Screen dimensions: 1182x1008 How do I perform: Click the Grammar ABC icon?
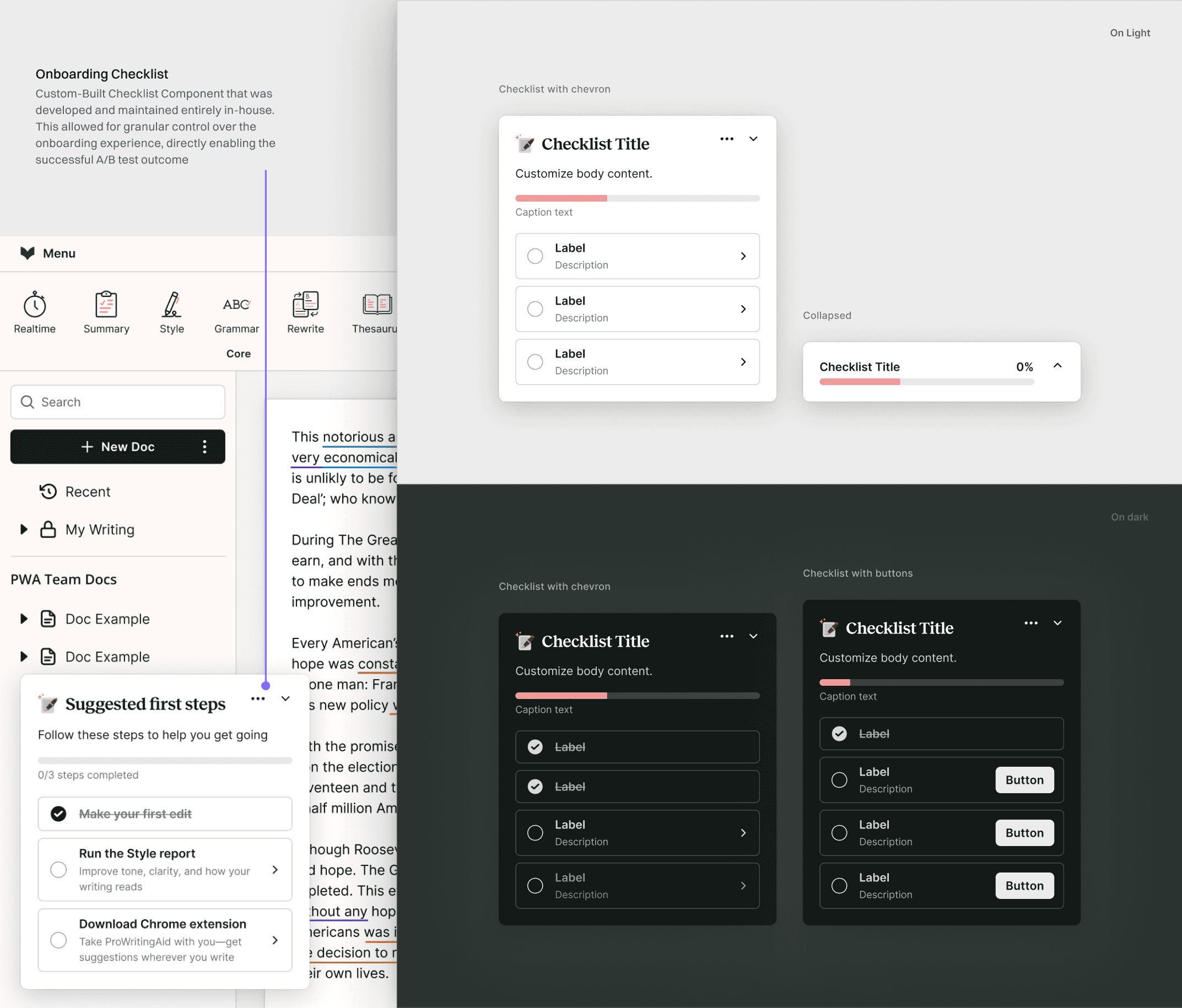pos(237,305)
